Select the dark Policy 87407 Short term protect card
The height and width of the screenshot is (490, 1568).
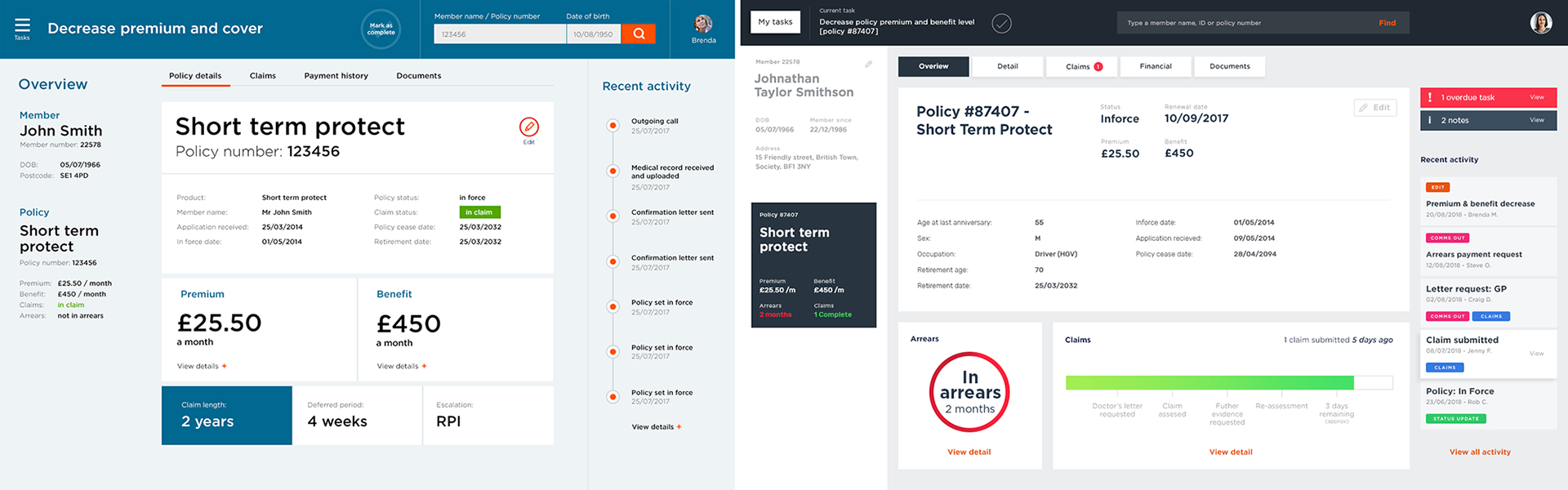coord(813,265)
